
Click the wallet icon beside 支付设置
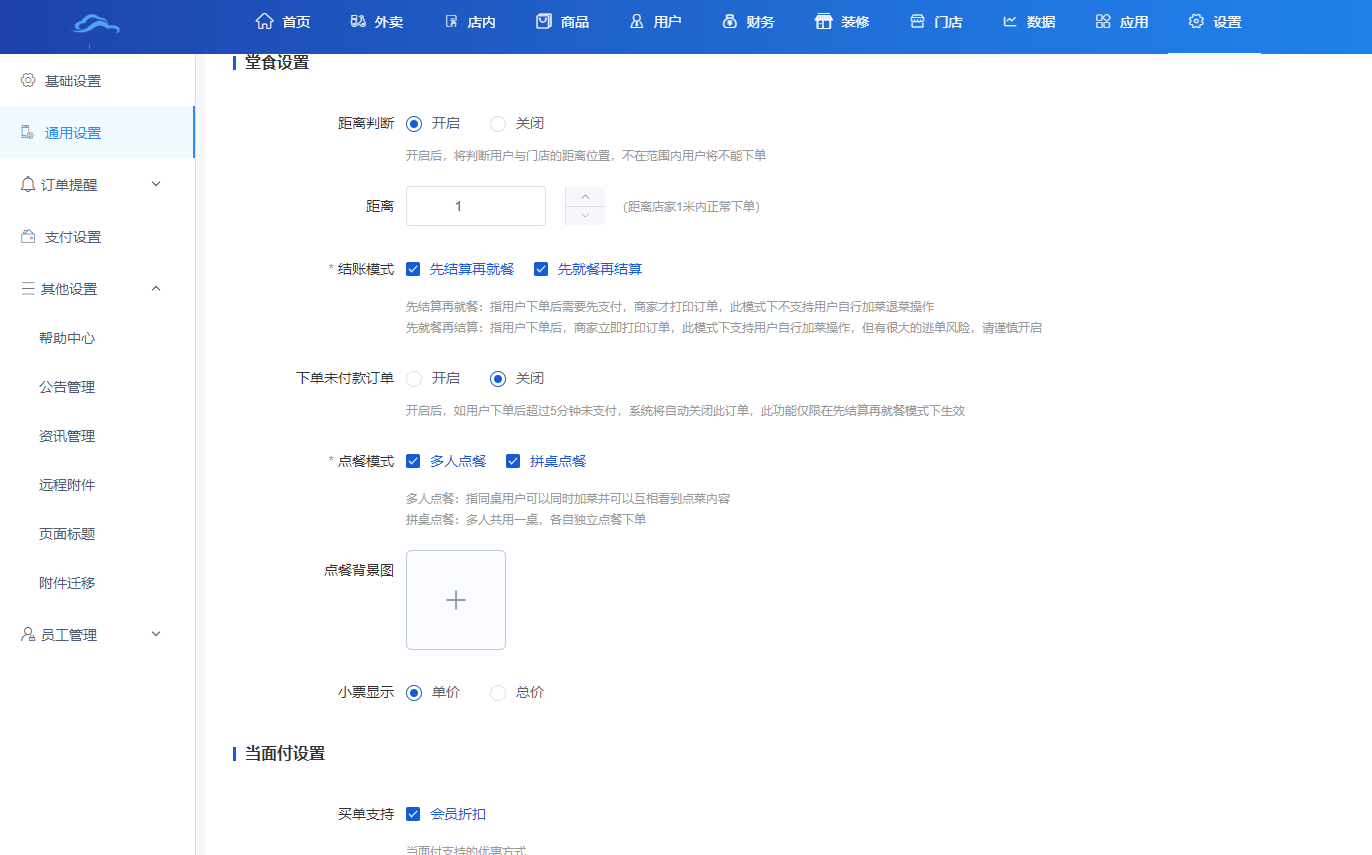28,236
